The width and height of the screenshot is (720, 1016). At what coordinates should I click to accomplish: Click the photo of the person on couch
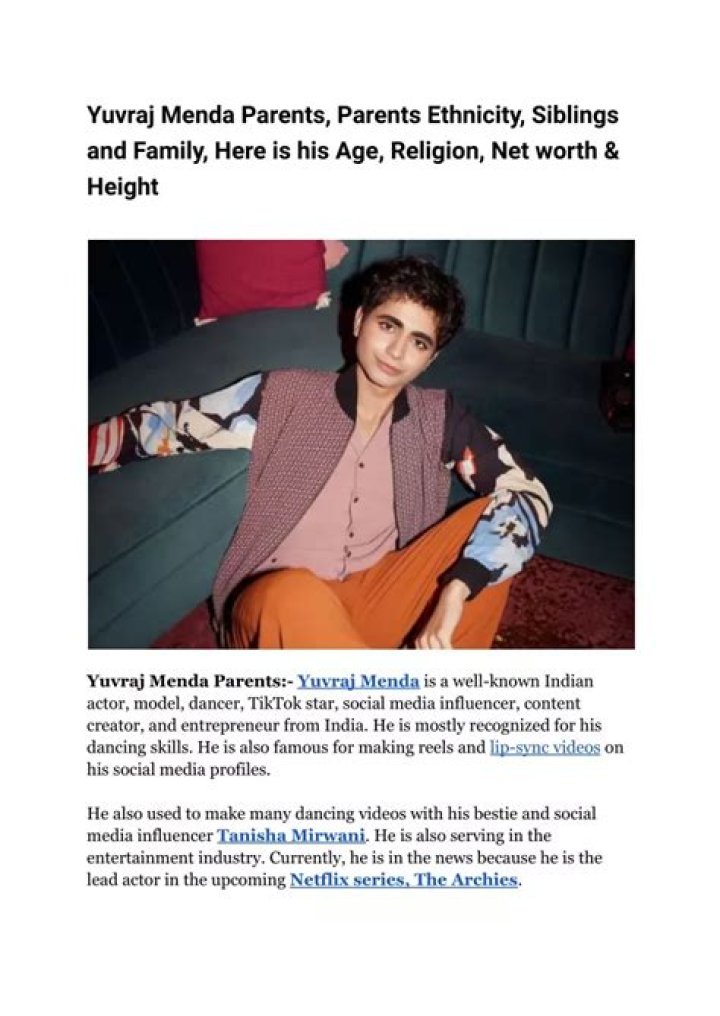pos(361,444)
